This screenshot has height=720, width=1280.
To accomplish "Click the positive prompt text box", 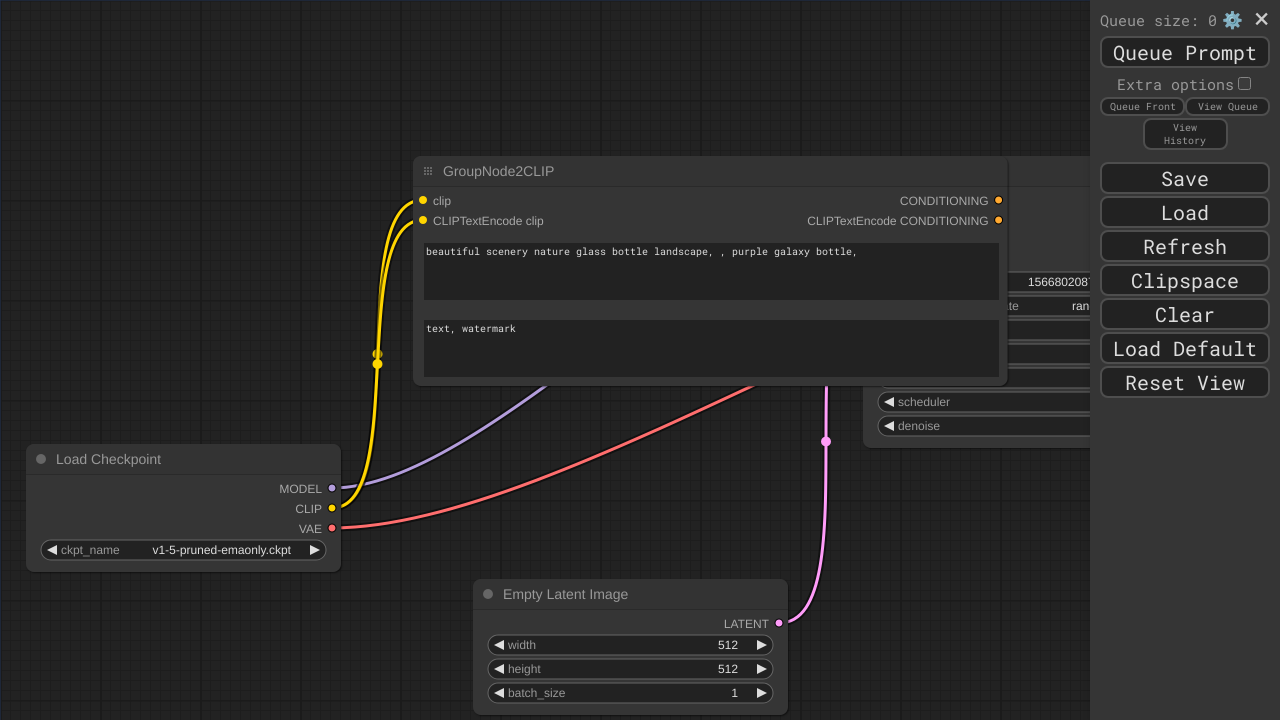I will 710,271.
